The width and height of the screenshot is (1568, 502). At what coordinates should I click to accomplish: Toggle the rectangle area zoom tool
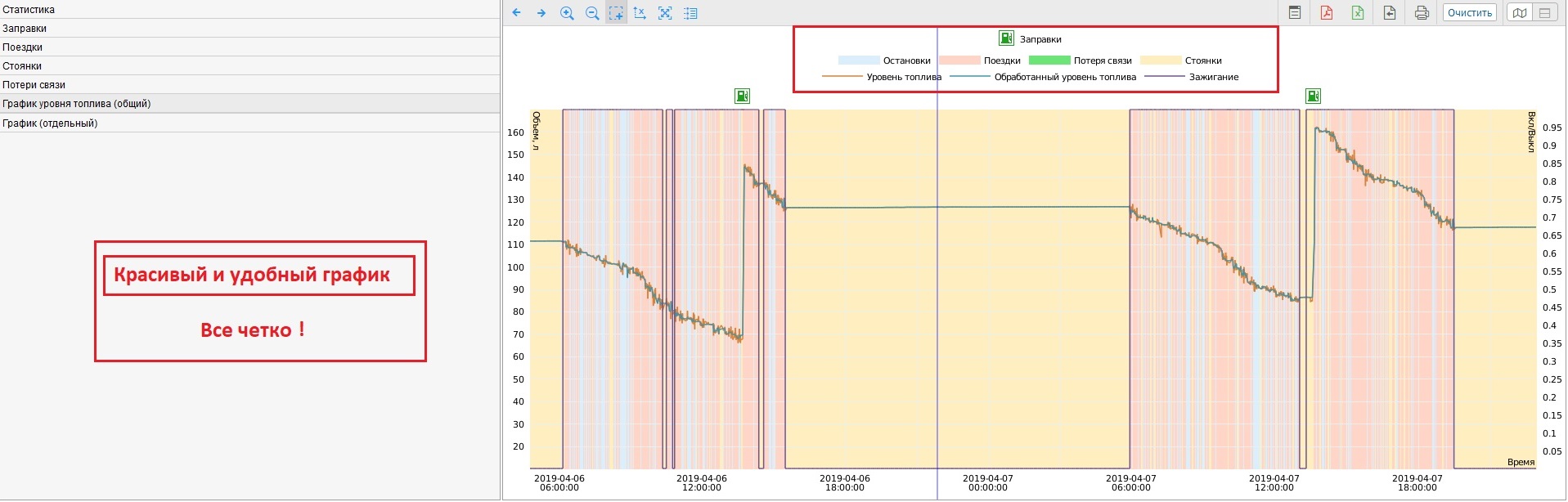click(x=616, y=13)
